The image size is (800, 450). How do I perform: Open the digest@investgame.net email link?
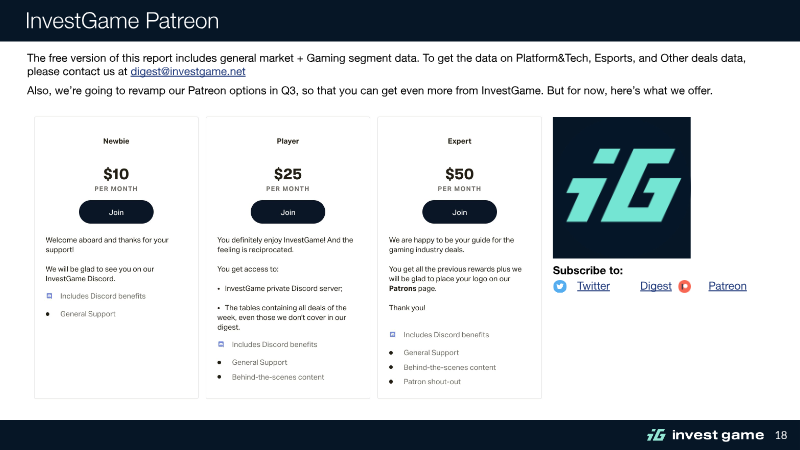(189, 72)
